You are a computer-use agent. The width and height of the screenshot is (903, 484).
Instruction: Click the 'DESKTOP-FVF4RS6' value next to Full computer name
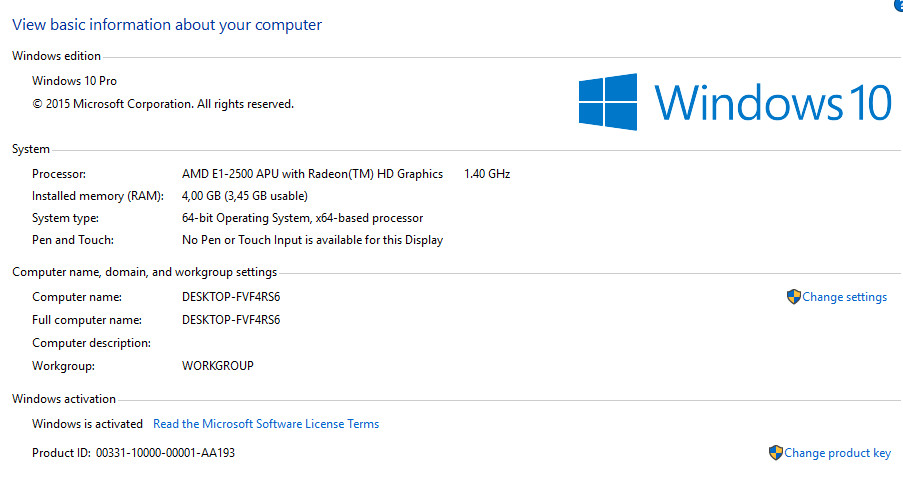(231, 320)
